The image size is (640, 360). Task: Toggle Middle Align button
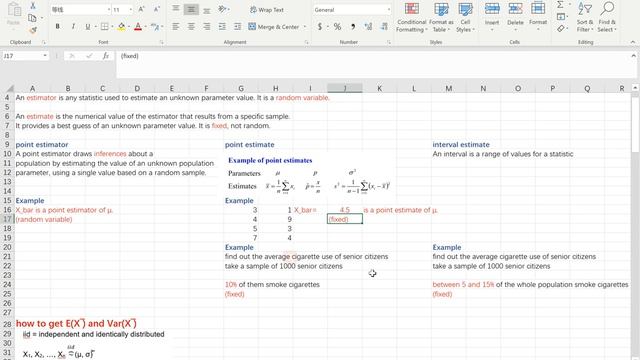(191, 9)
